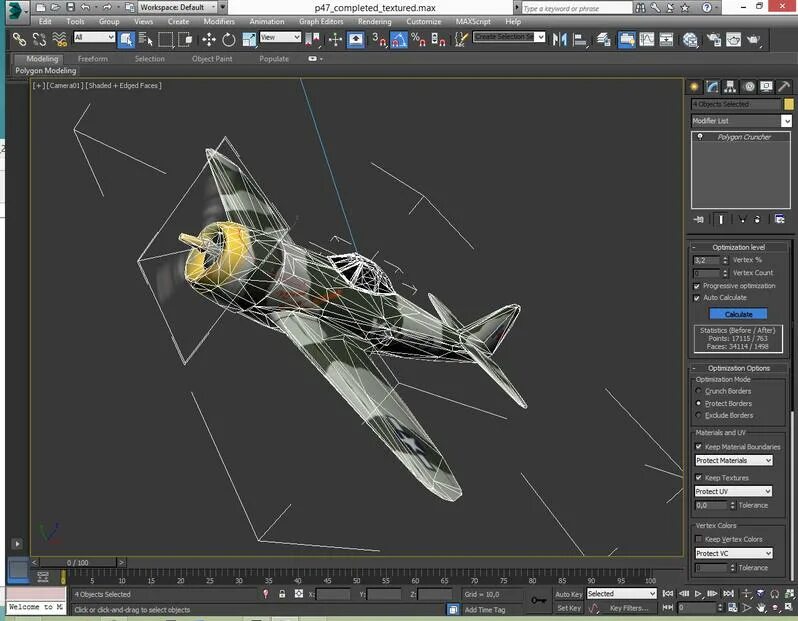The width and height of the screenshot is (798, 621).
Task: Uncheck Keep Material Boundaries
Action: (698, 447)
